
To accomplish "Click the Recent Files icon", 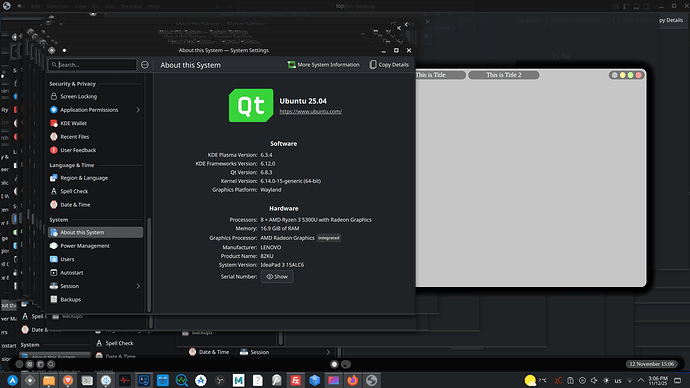I will click(x=54, y=137).
